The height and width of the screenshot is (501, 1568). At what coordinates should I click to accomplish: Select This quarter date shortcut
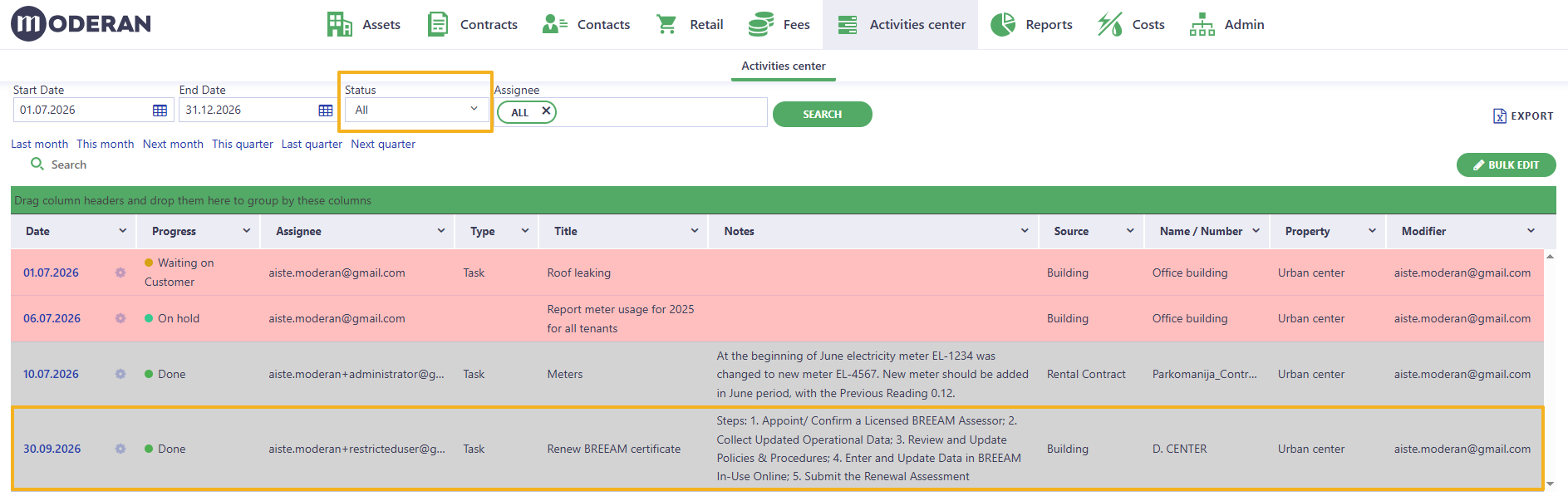(x=243, y=144)
